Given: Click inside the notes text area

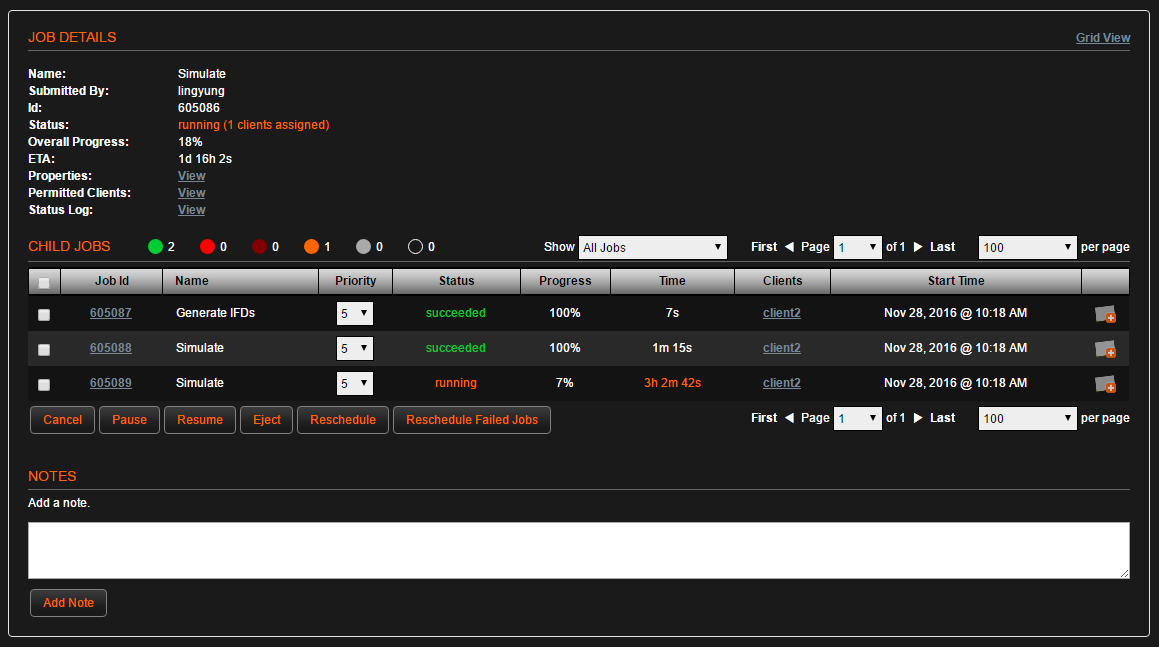Looking at the screenshot, I should pos(578,550).
